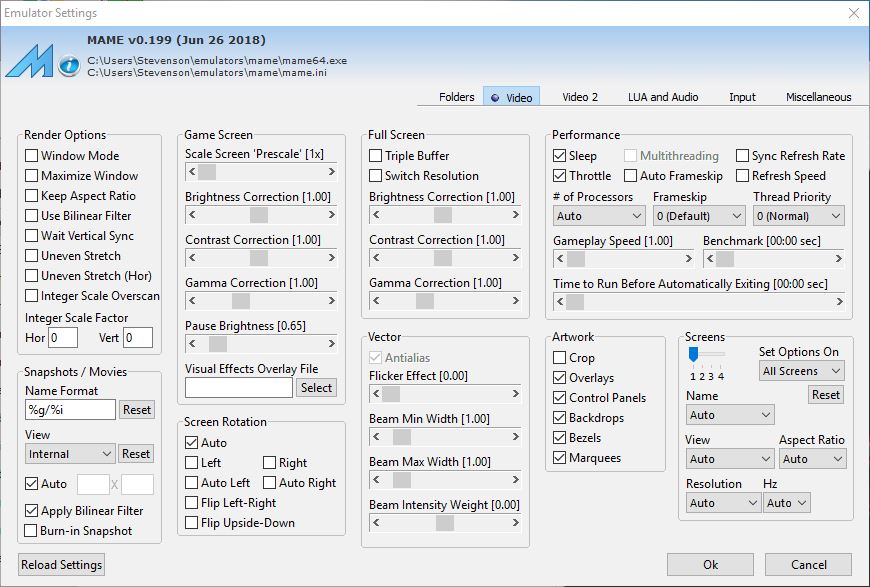Screen dimensions: 870x587
Task: Click the MAME logo icon
Action: click(29, 60)
